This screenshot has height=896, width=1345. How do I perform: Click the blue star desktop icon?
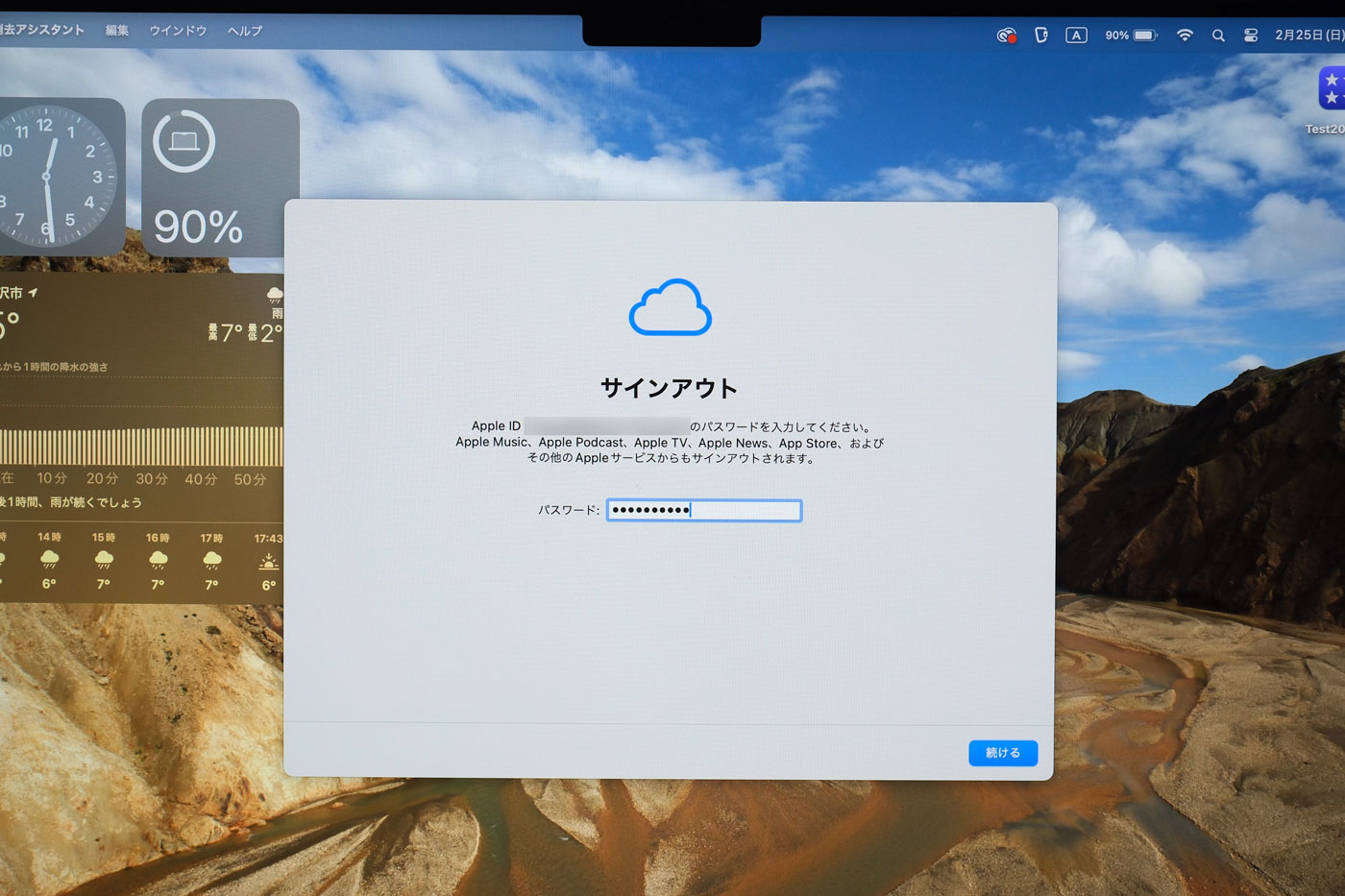tap(1332, 88)
